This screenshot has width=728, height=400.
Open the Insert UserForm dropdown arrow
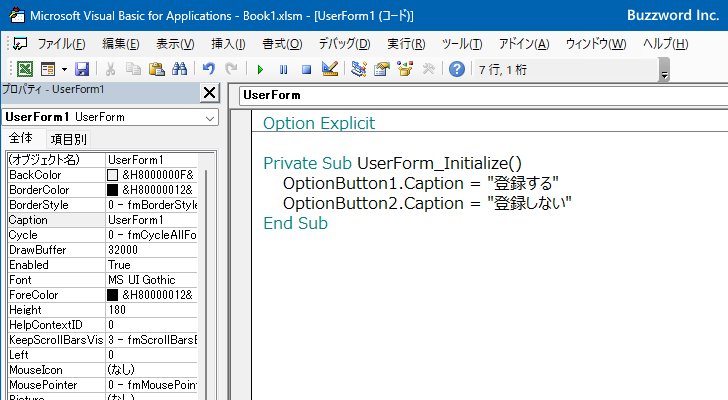64,70
